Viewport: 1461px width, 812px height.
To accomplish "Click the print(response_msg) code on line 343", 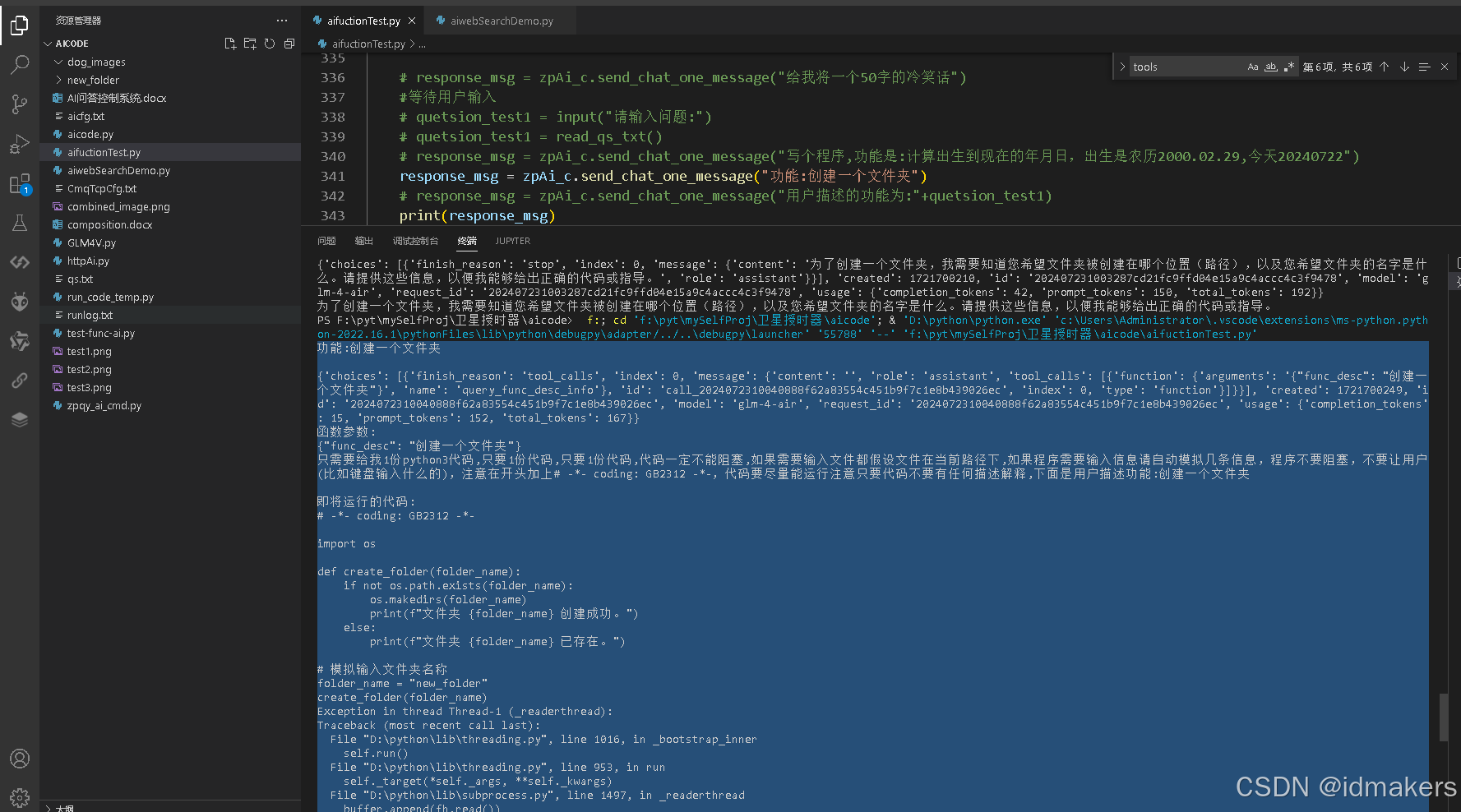I will pyautogui.click(x=477, y=215).
